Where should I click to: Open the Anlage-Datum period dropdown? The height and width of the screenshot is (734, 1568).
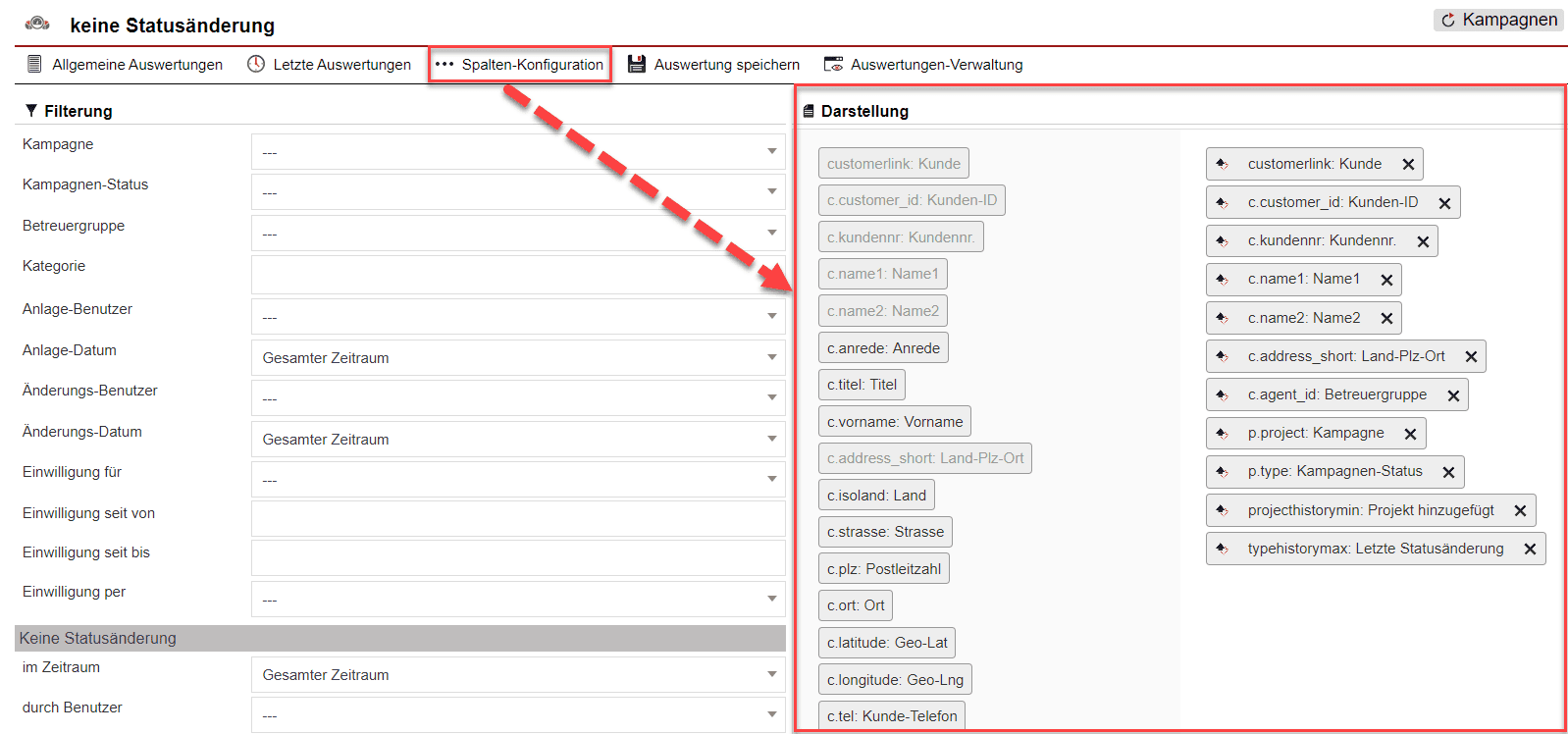[518, 358]
